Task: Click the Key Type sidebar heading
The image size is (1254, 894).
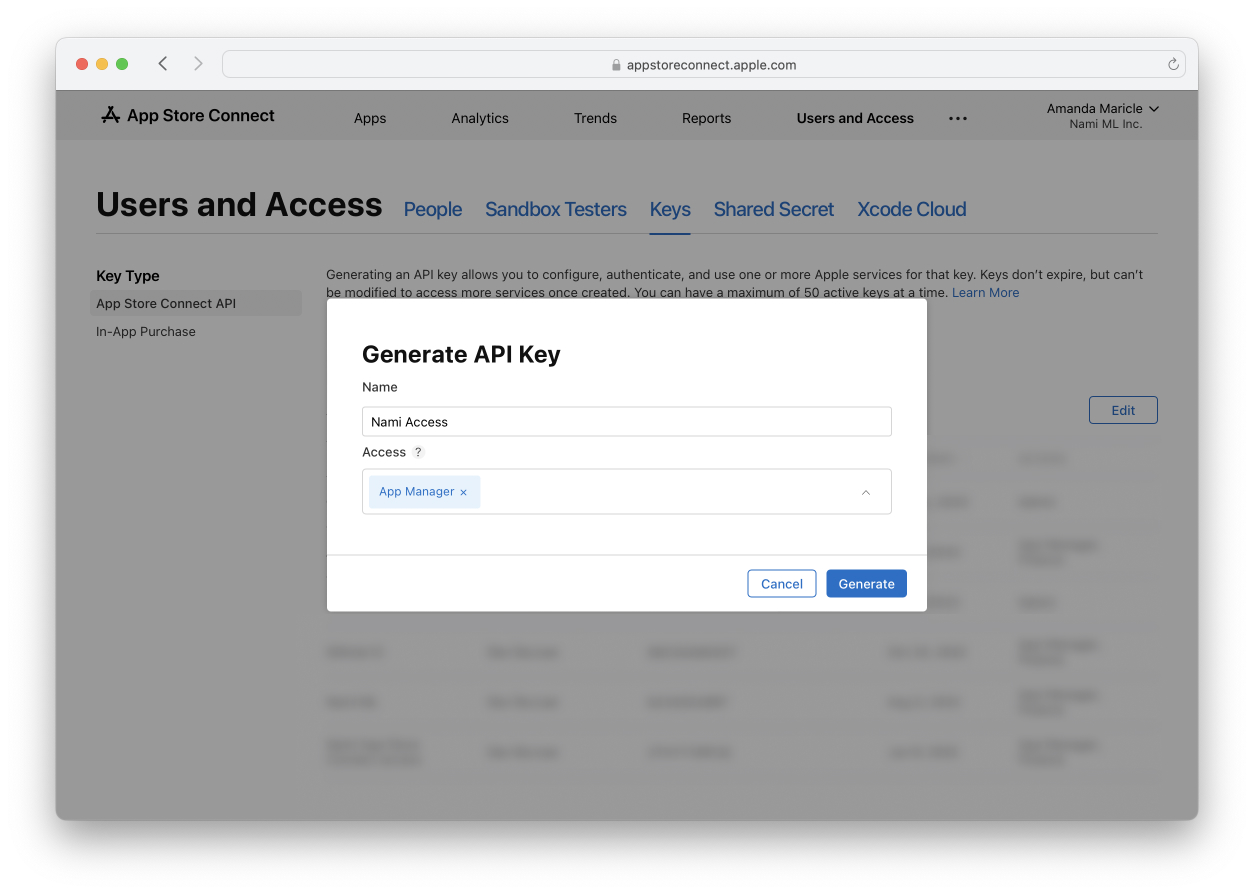Action: click(128, 276)
